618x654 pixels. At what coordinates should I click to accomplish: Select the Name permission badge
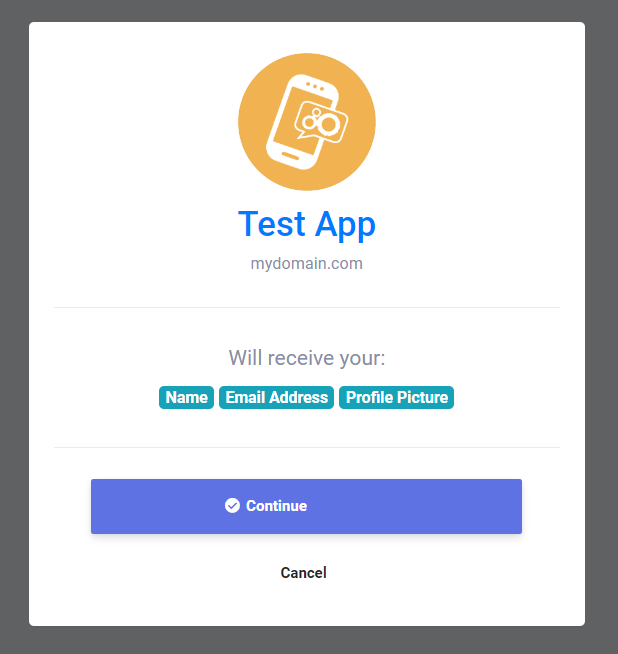(186, 397)
